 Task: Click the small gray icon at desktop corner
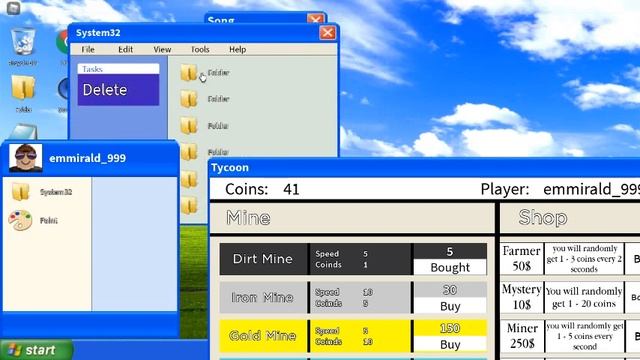pyautogui.click(x=13, y=8)
